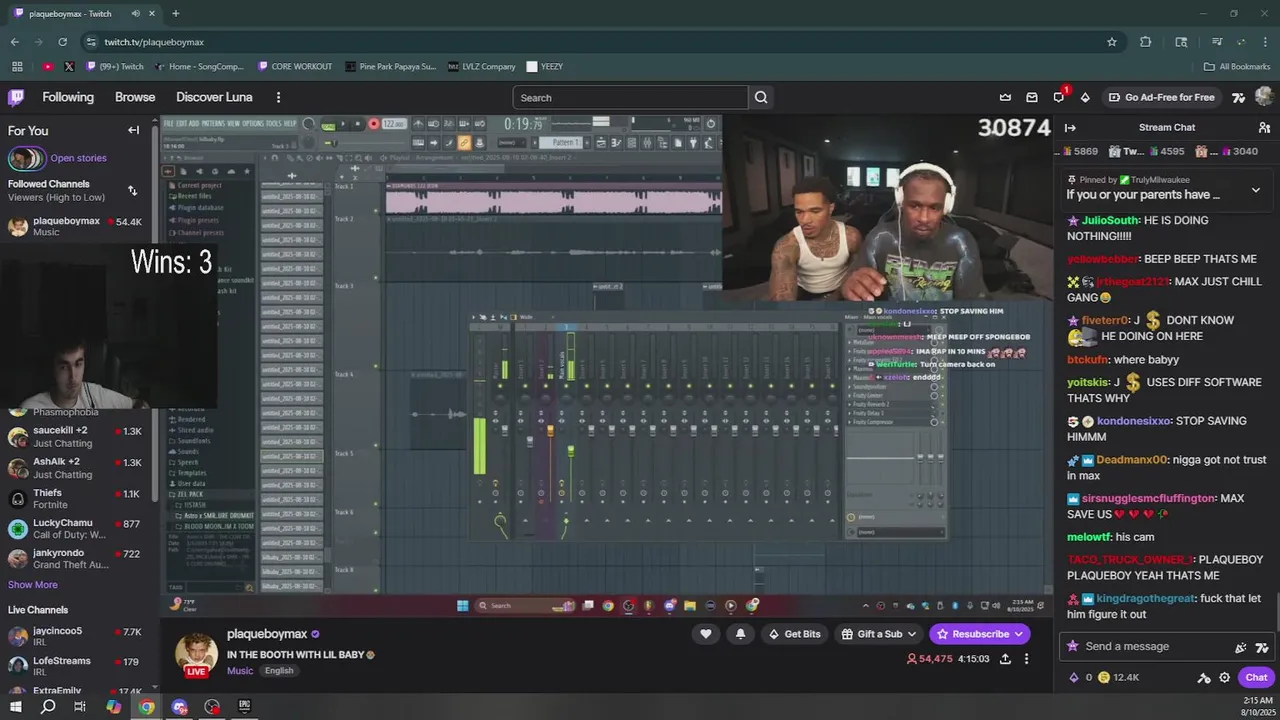Open the Windows Start button
This screenshot has height=720, width=1280.
15,706
